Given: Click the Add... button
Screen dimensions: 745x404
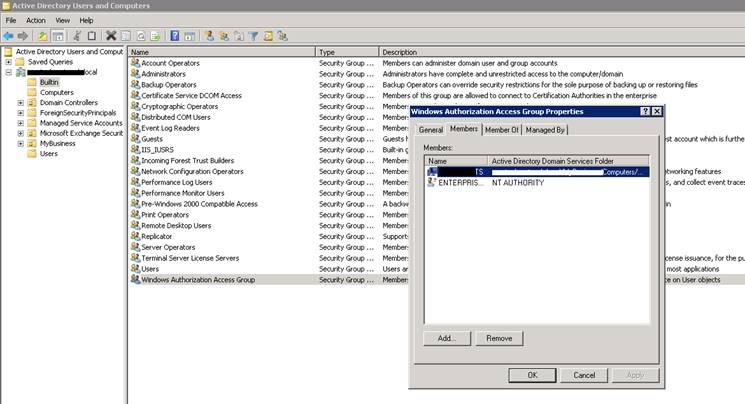Looking at the screenshot, I should pos(447,338).
